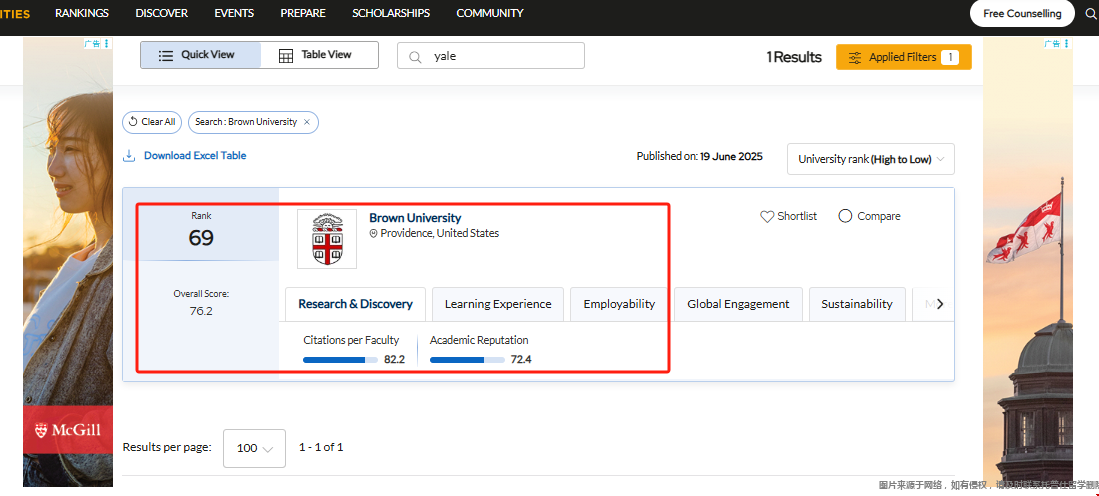Open the Brown University name link
1099x496 pixels.
click(415, 218)
